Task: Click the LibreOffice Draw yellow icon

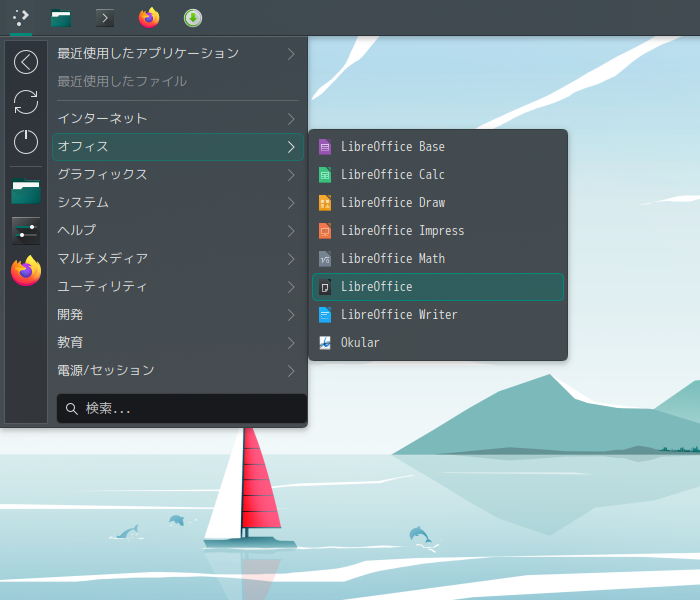Action: coord(325,203)
